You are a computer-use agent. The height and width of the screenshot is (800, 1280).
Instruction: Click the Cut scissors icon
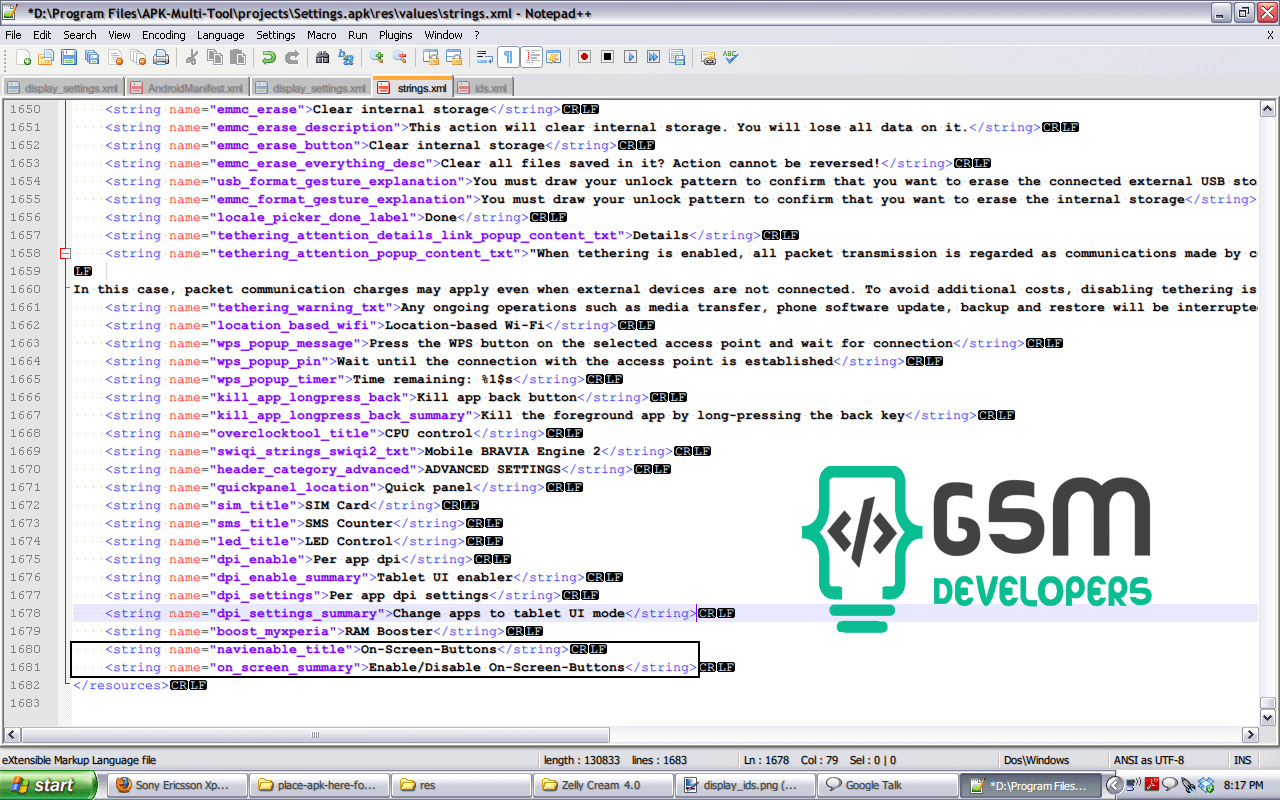click(191, 57)
